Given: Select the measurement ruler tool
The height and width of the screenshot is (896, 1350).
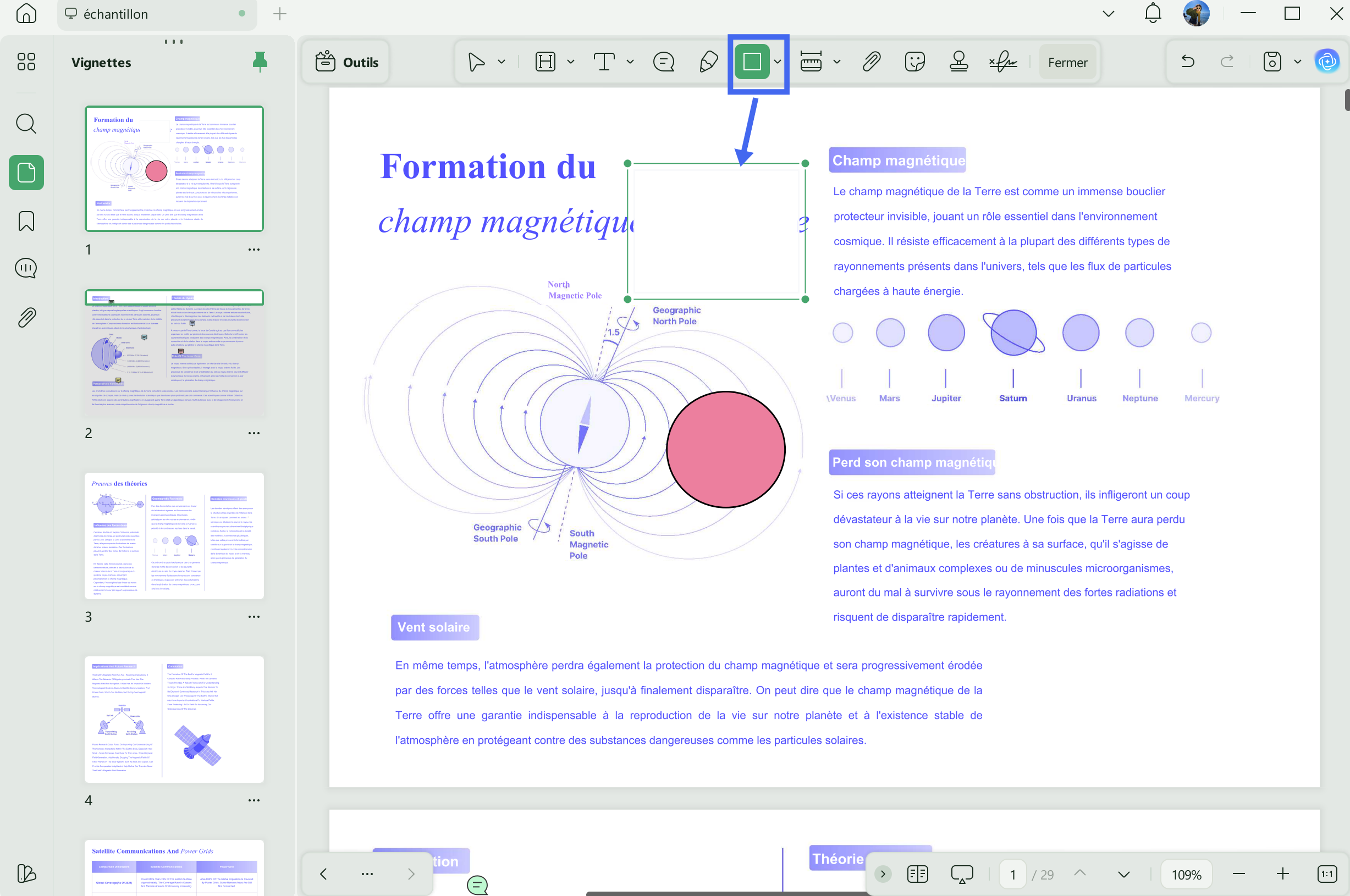Looking at the screenshot, I should (811, 62).
